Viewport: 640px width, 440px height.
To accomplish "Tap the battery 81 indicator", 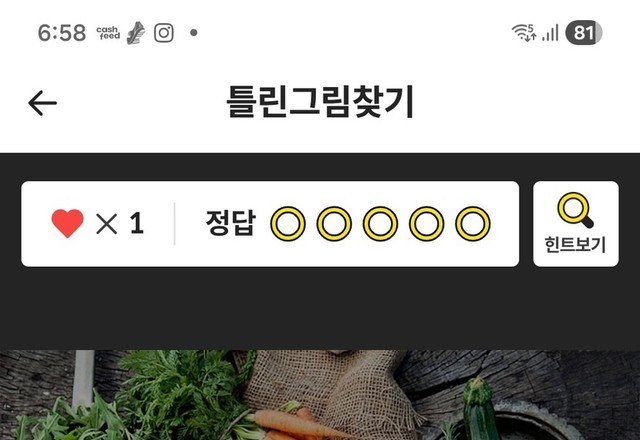I will (584, 33).
